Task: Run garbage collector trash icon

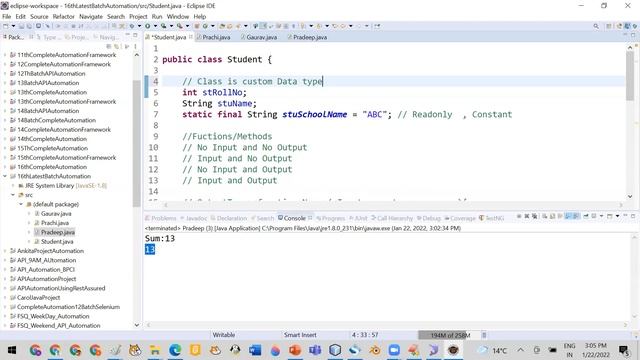Action: pyautogui.click(x=484, y=335)
